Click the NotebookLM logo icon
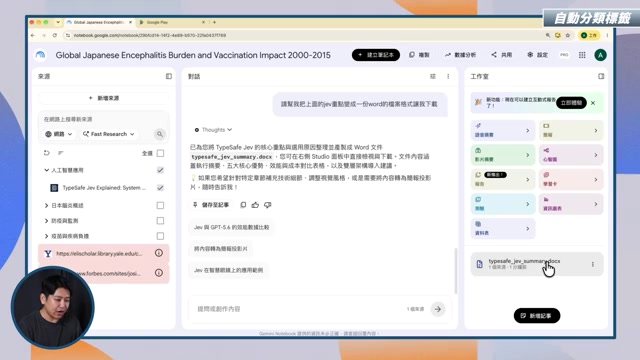640x360 pixels. (x=40, y=55)
